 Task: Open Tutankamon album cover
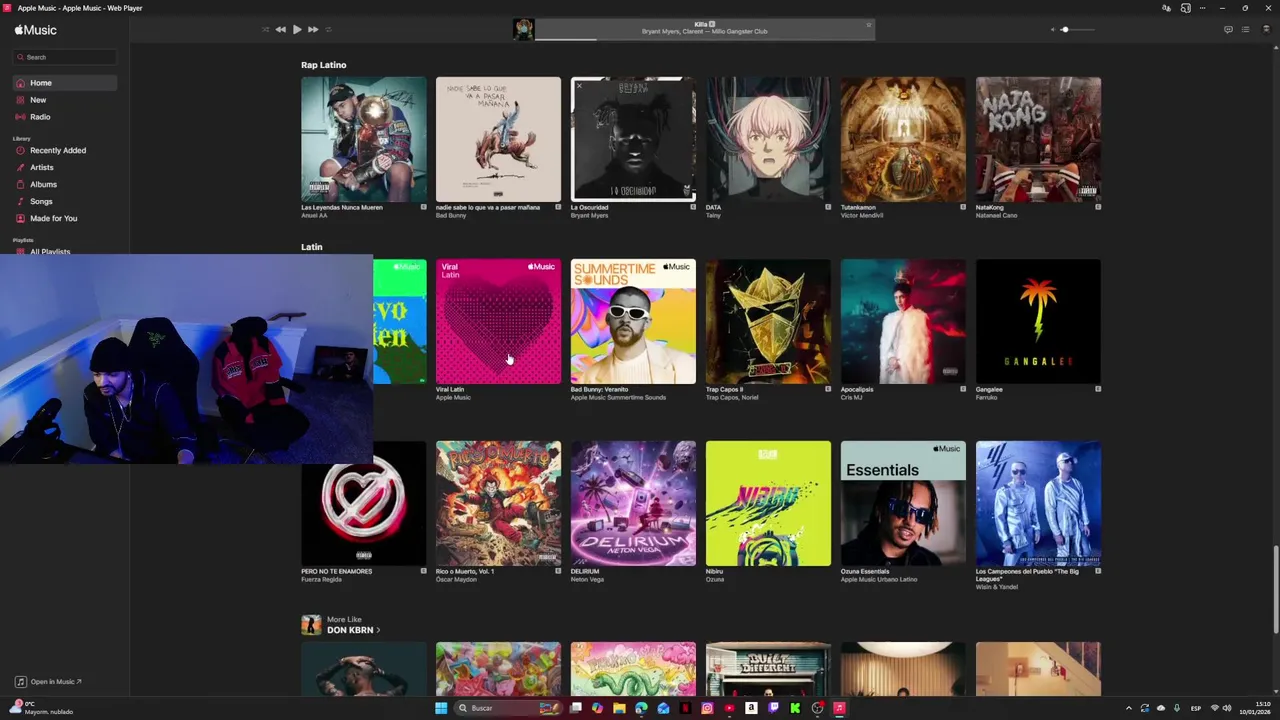[903, 139]
